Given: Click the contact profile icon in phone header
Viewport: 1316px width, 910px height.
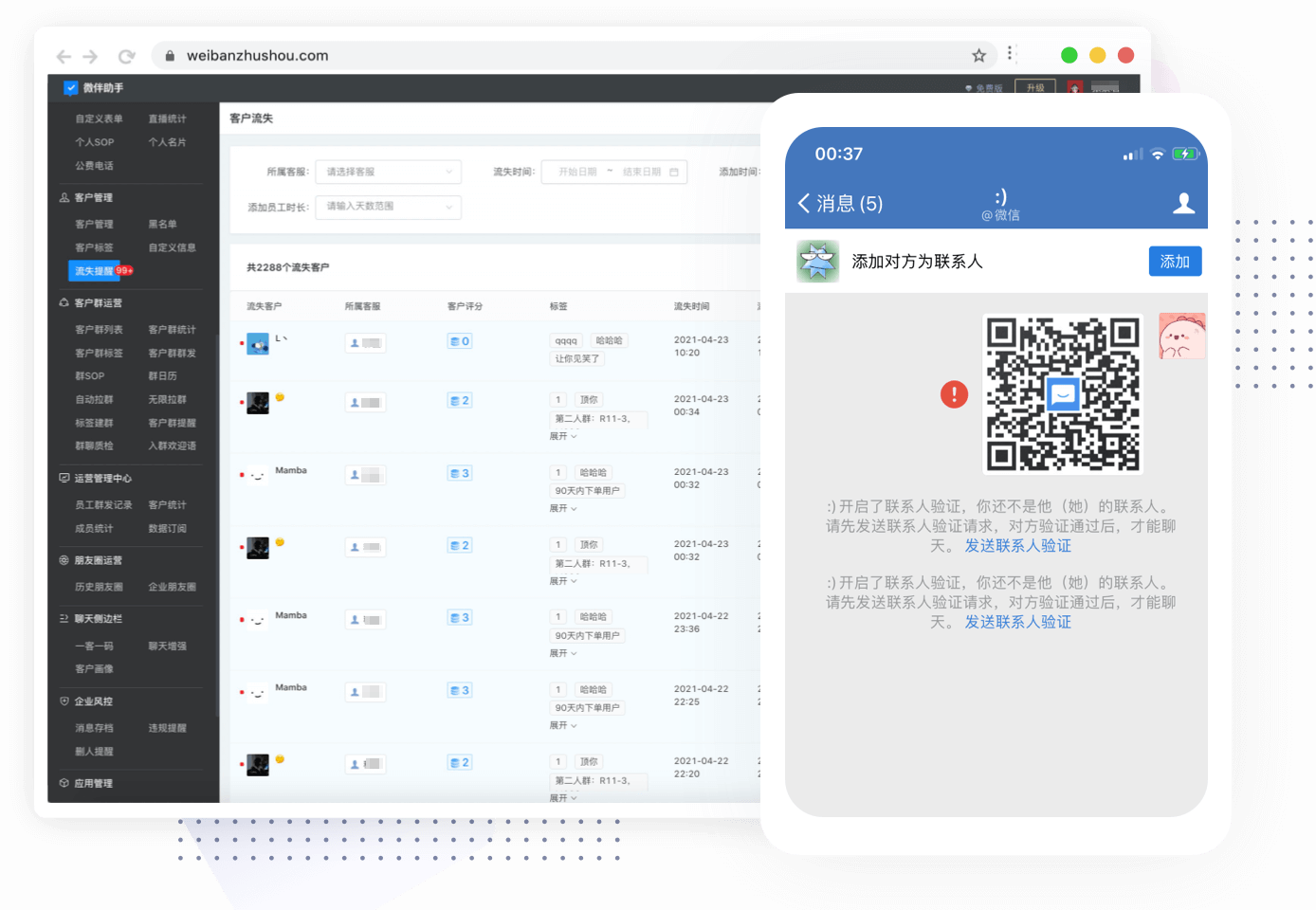Looking at the screenshot, I should [x=1184, y=204].
